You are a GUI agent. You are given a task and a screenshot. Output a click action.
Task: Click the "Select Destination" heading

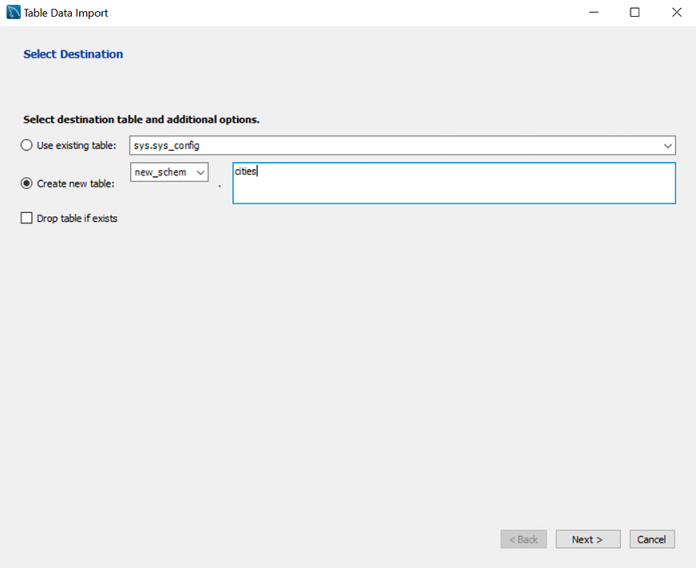73,54
